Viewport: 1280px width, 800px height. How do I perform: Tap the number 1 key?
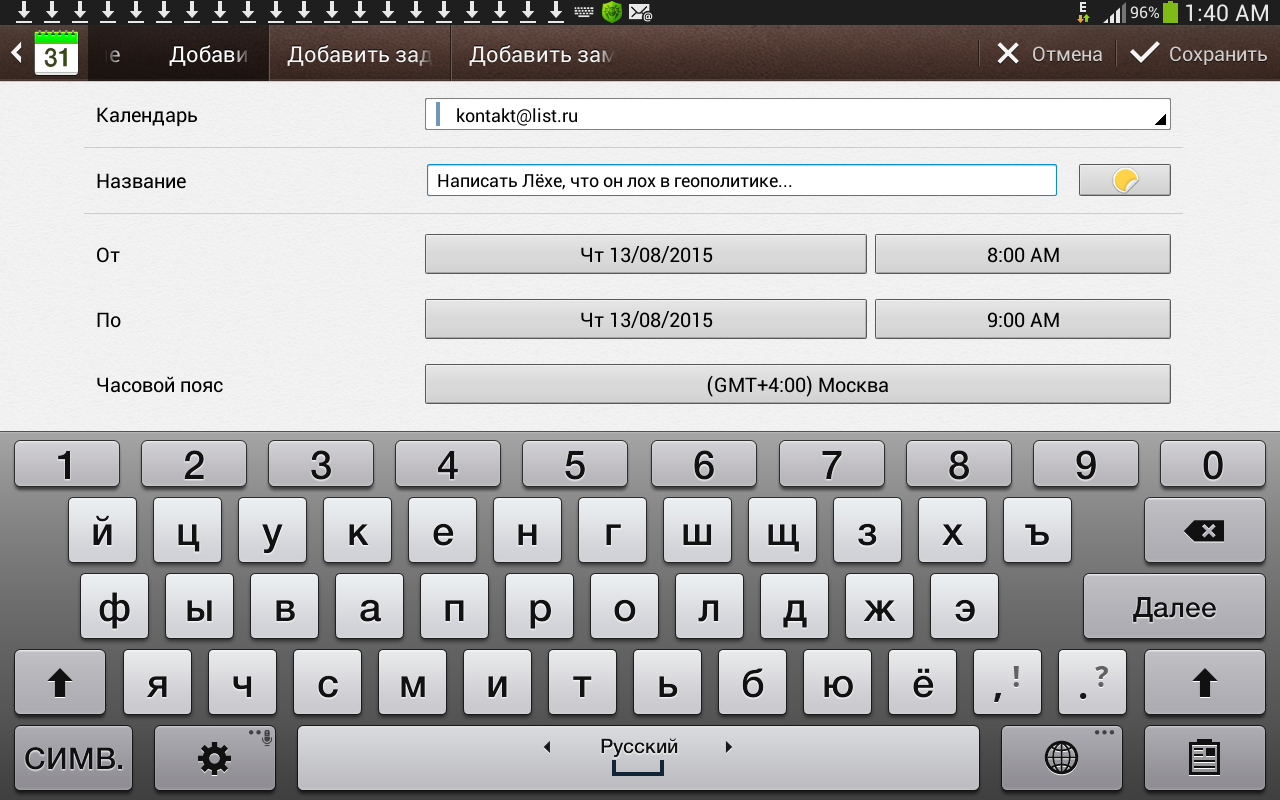[67, 464]
